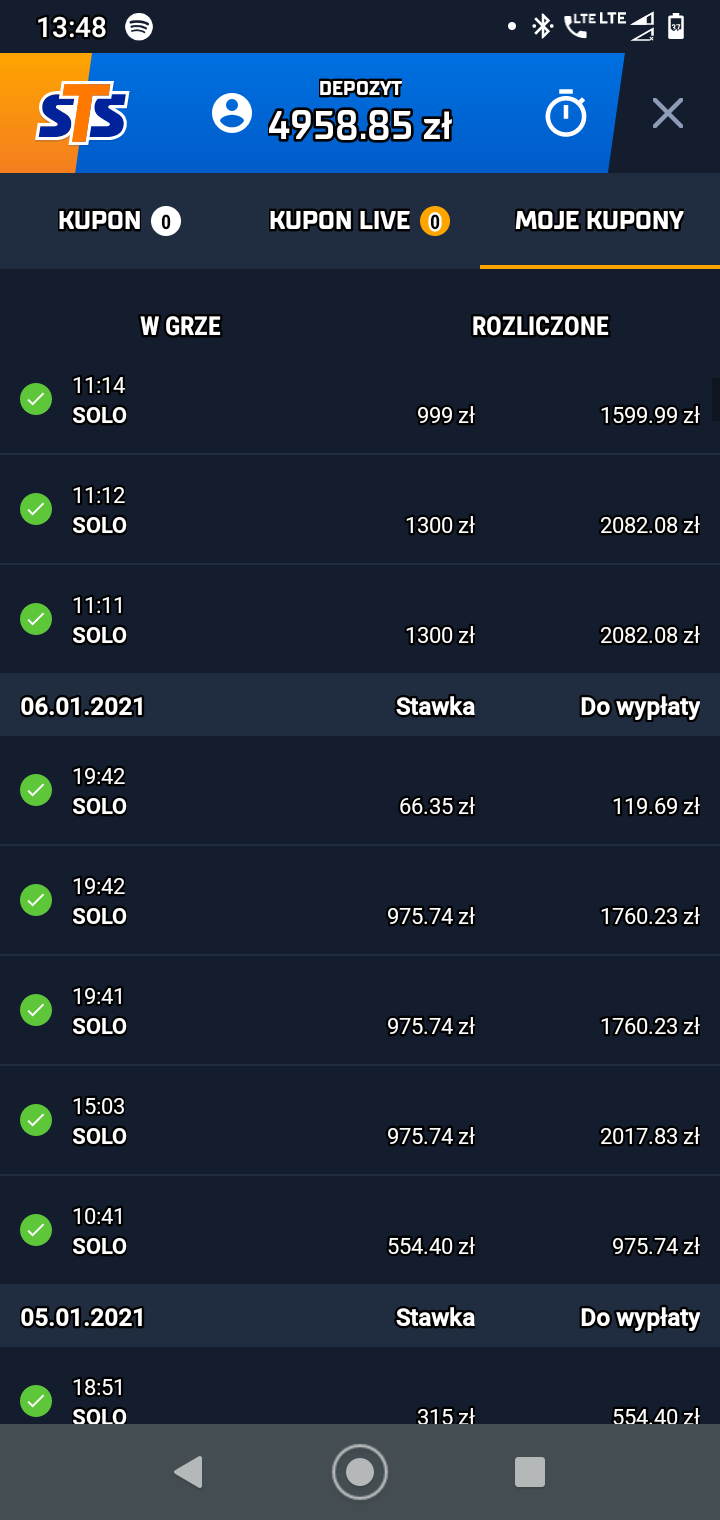Tap green checkmark of 11:14 coupon

[x=36, y=400]
